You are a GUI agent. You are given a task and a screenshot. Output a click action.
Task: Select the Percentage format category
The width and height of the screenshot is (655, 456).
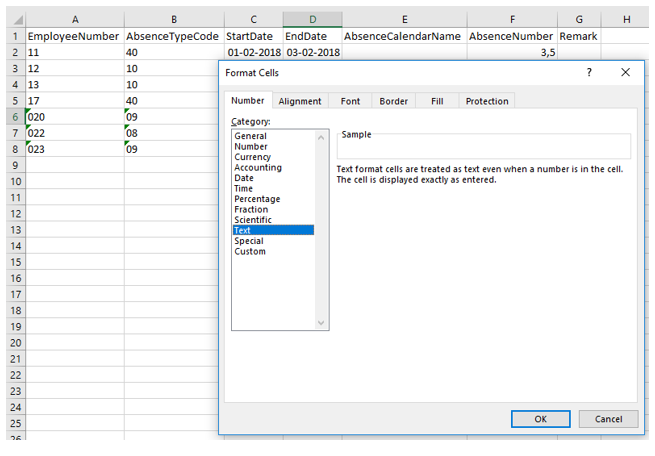click(257, 199)
